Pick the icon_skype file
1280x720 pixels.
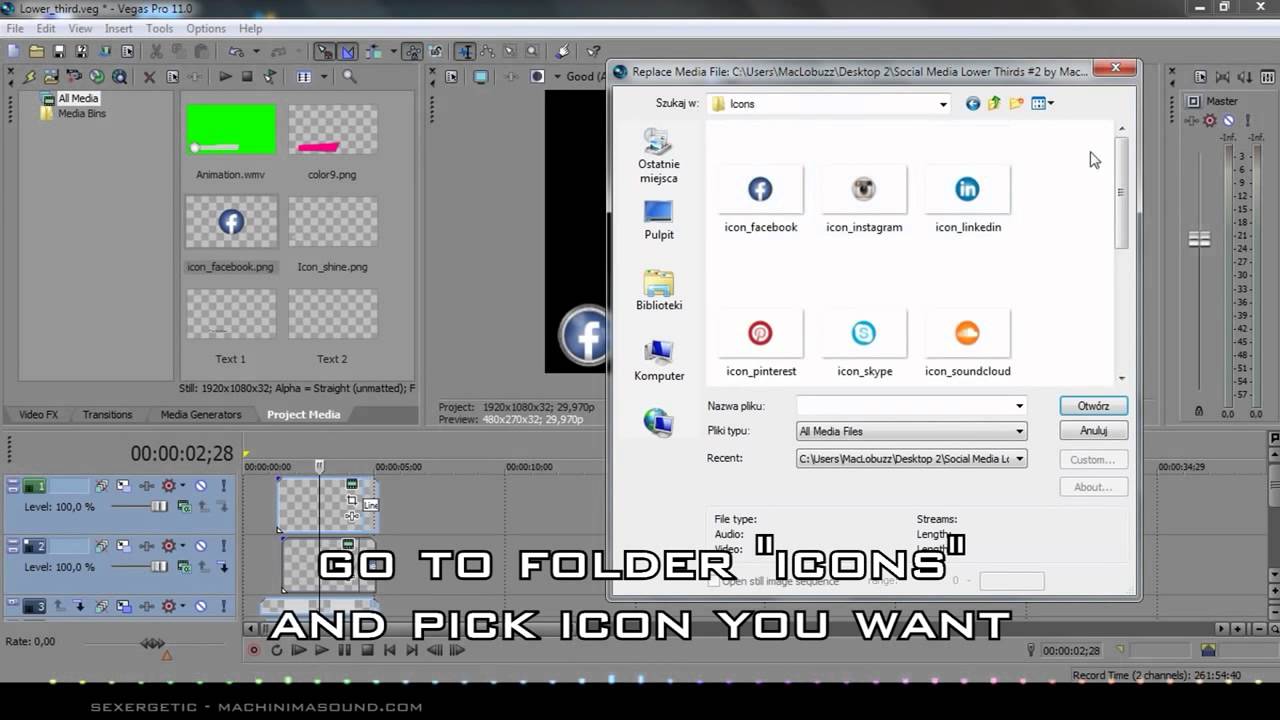tap(864, 344)
